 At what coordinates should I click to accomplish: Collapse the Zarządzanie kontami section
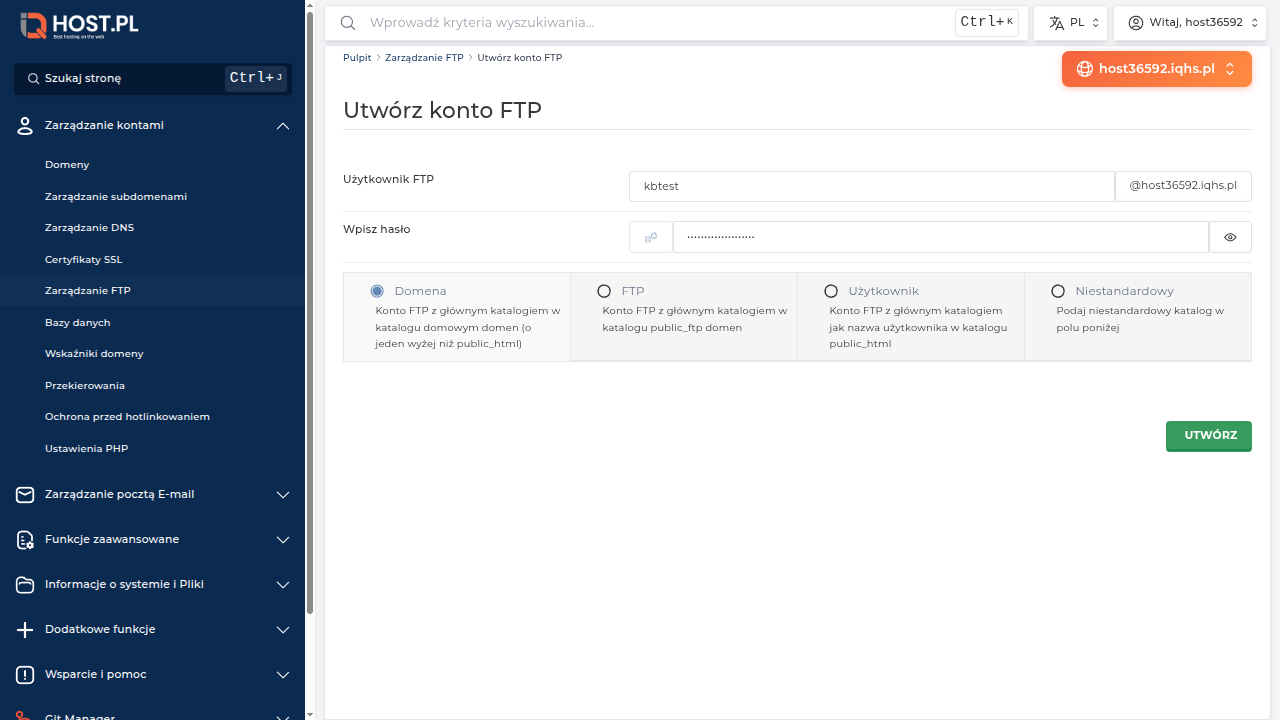coord(283,126)
